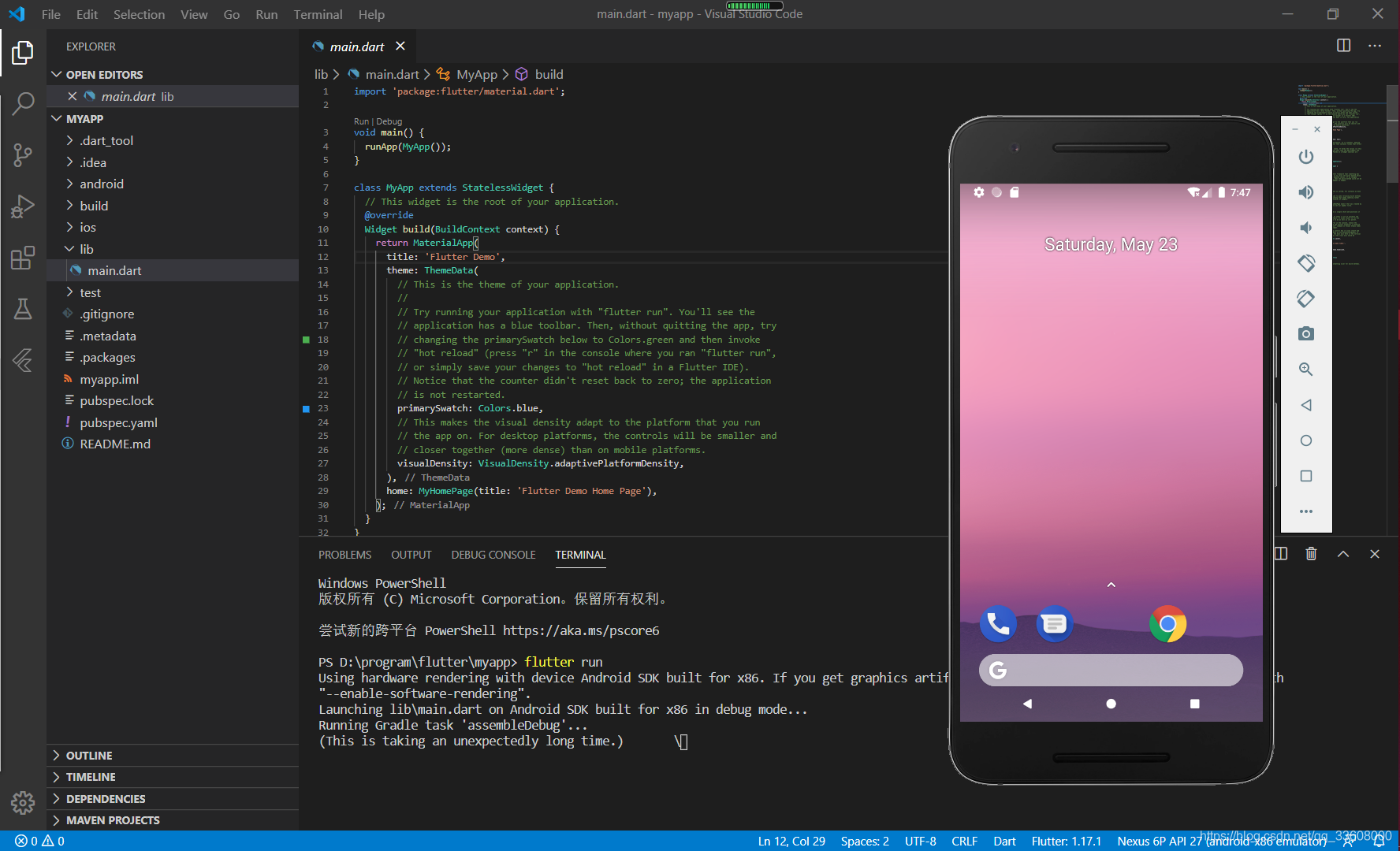Click the Run code lens above main()
The width and height of the screenshot is (1400, 851).
click(361, 121)
